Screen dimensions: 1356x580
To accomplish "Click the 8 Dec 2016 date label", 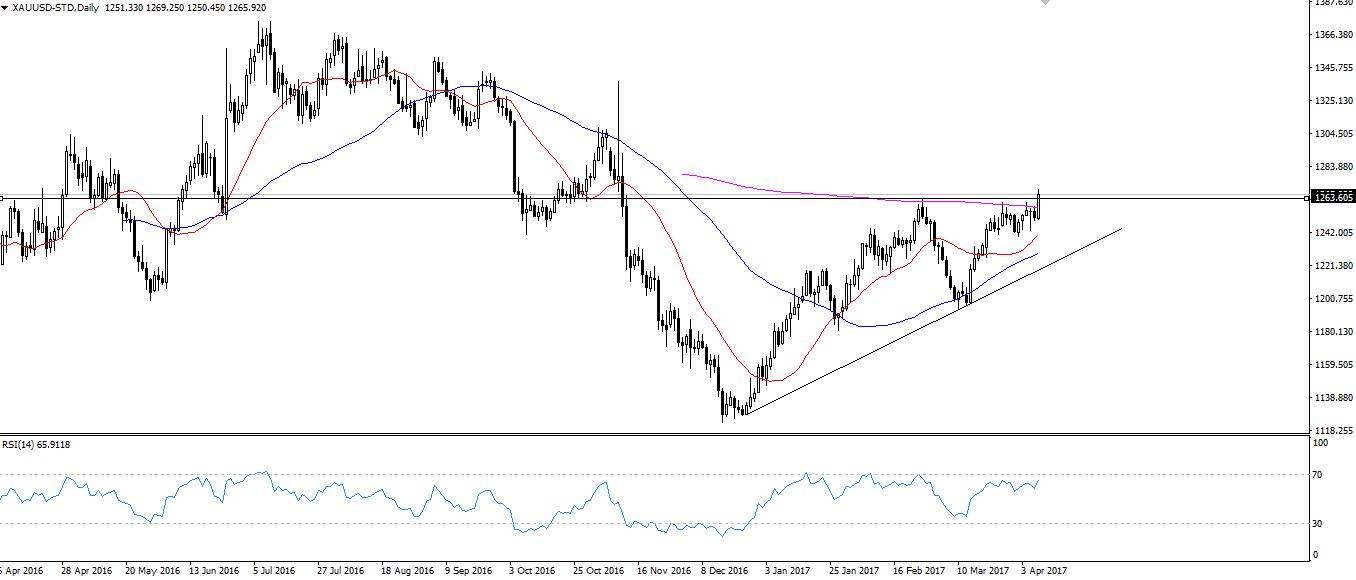I will (x=722, y=571).
